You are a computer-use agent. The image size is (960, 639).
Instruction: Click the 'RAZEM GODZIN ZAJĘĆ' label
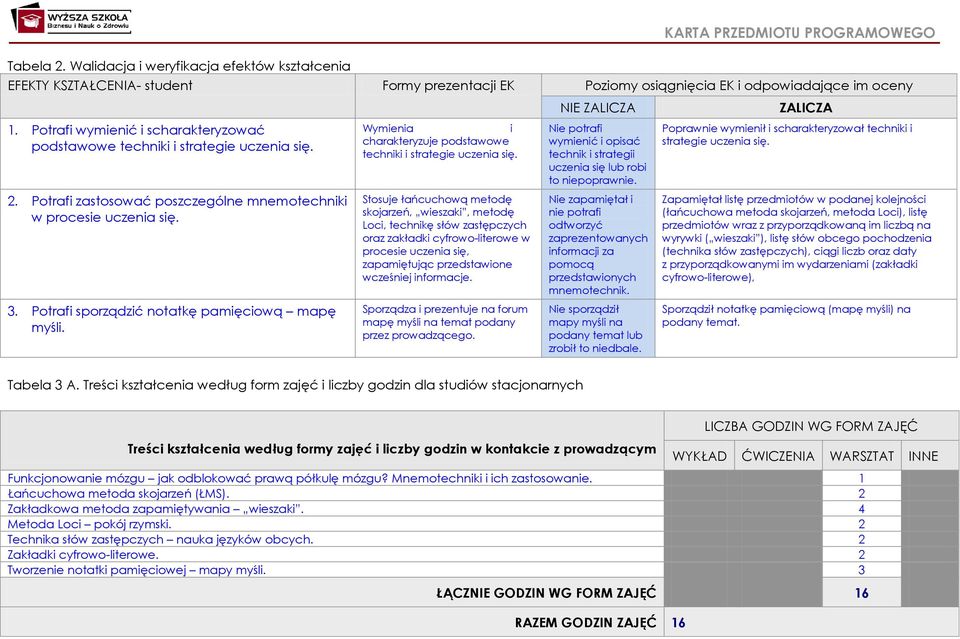585,623
